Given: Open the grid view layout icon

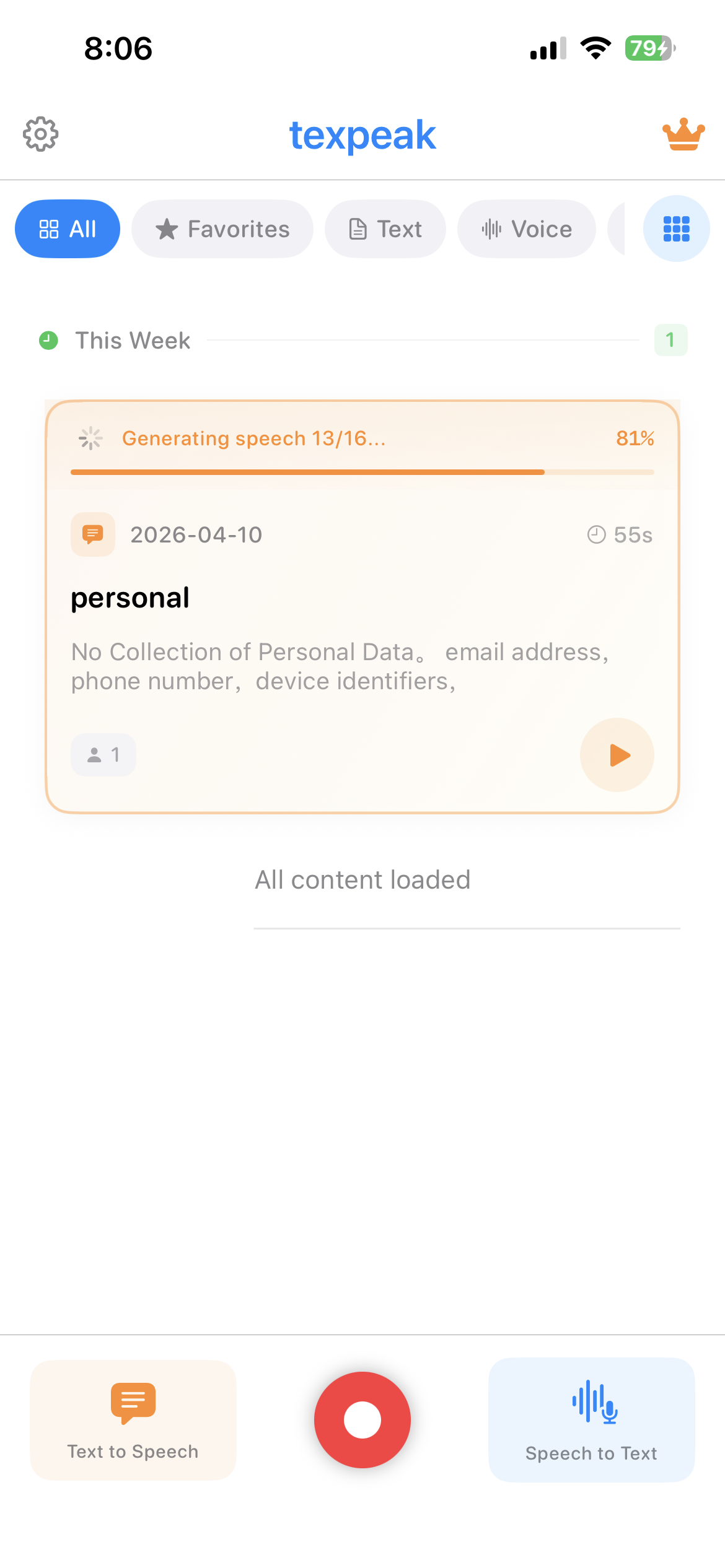Looking at the screenshot, I should point(676,229).
